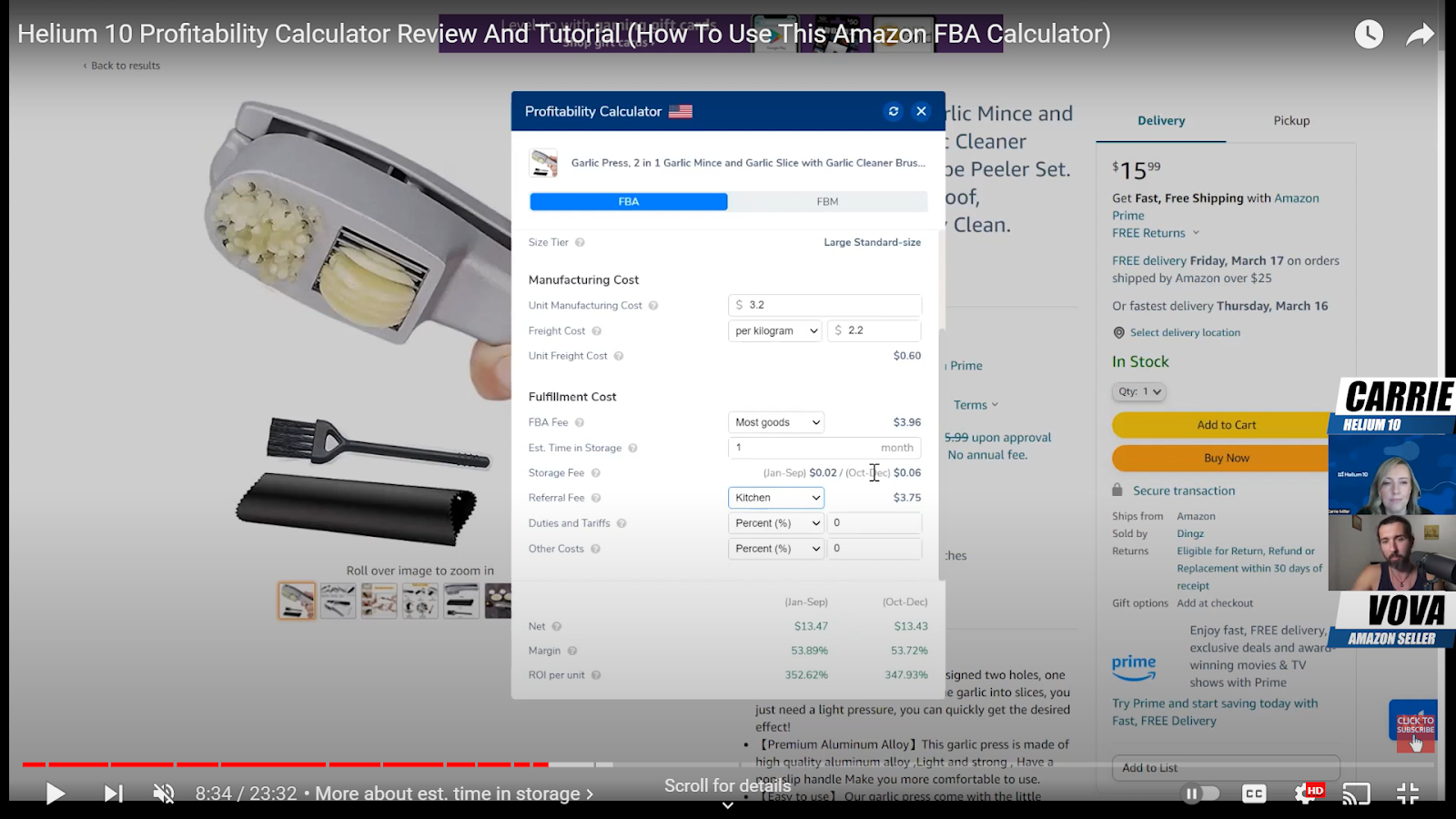Click the Cast to TV icon

[1356, 794]
